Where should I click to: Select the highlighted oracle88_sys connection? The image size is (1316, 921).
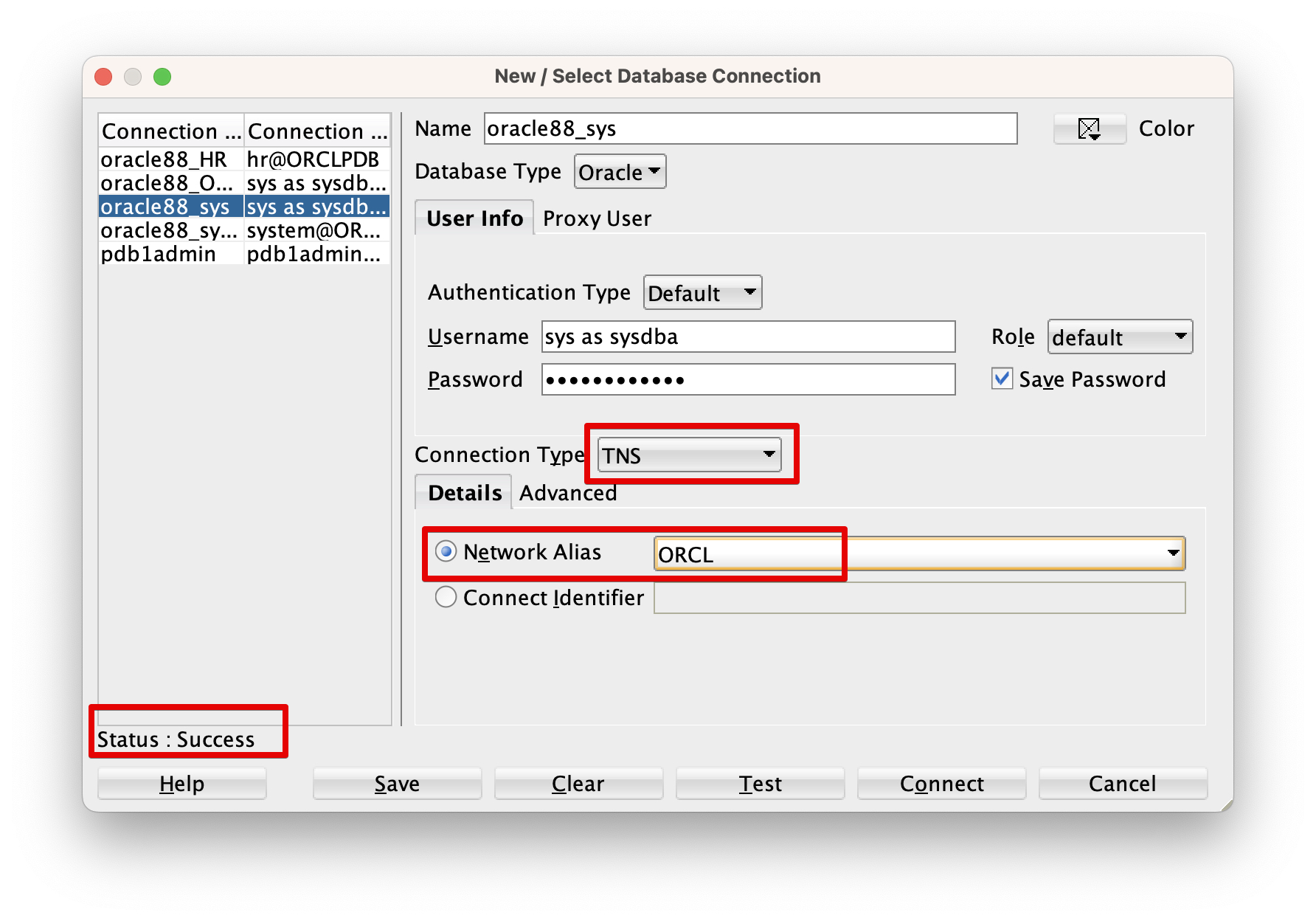(x=171, y=207)
